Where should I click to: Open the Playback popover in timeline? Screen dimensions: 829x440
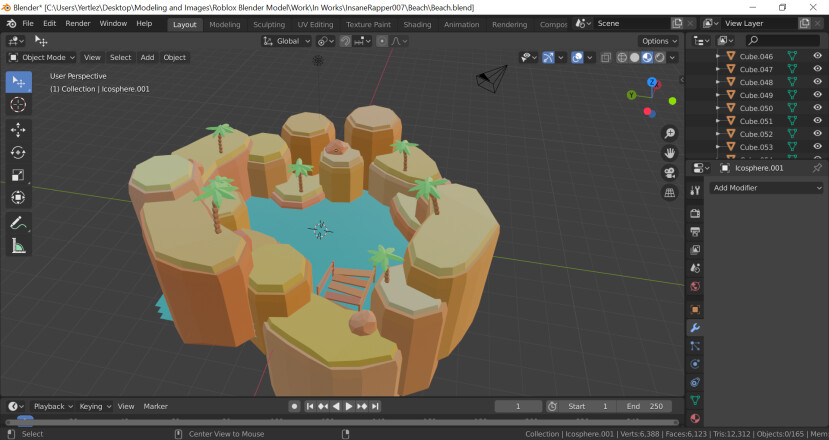click(x=52, y=406)
